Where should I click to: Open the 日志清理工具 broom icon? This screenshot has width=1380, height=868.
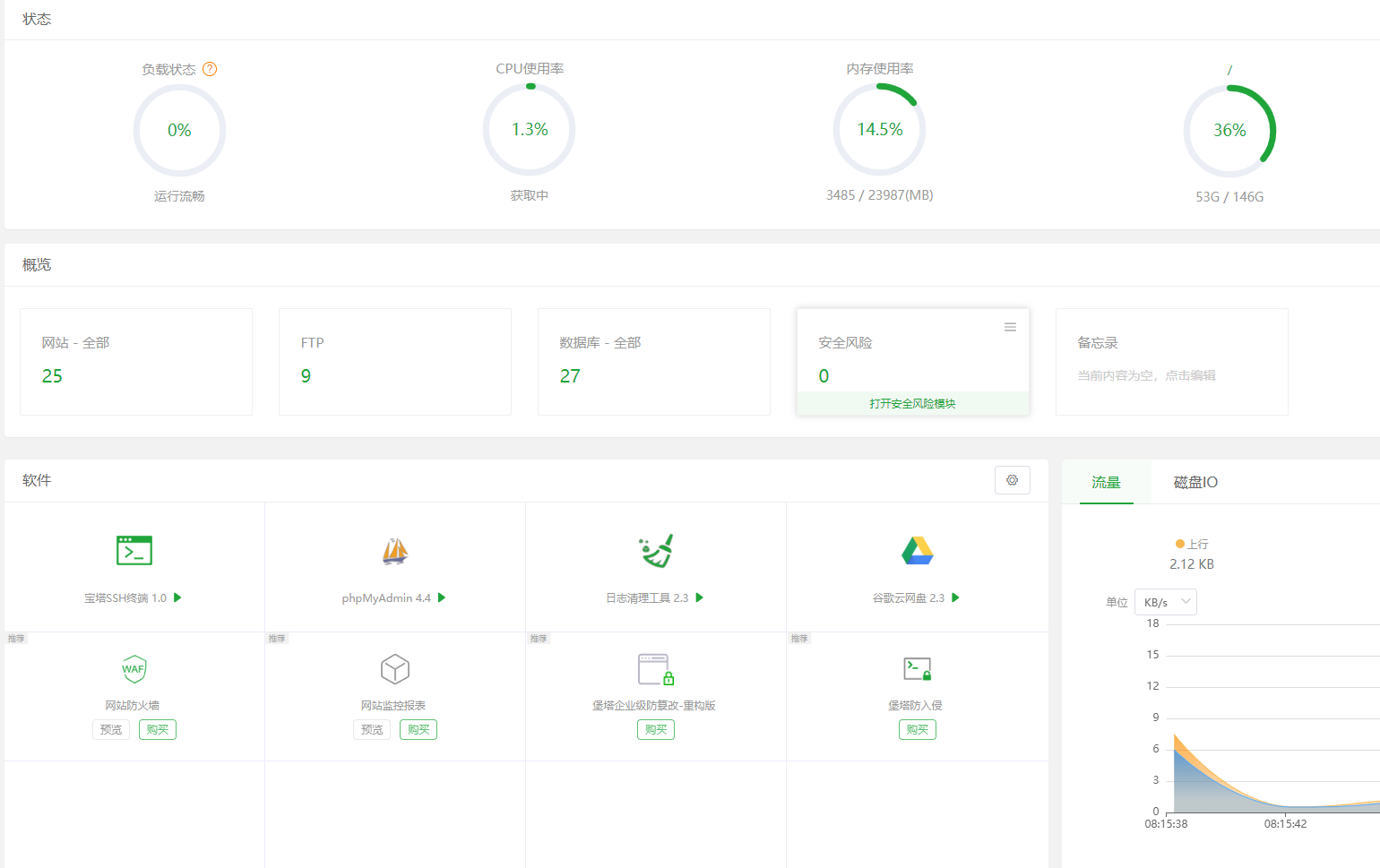(656, 551)
